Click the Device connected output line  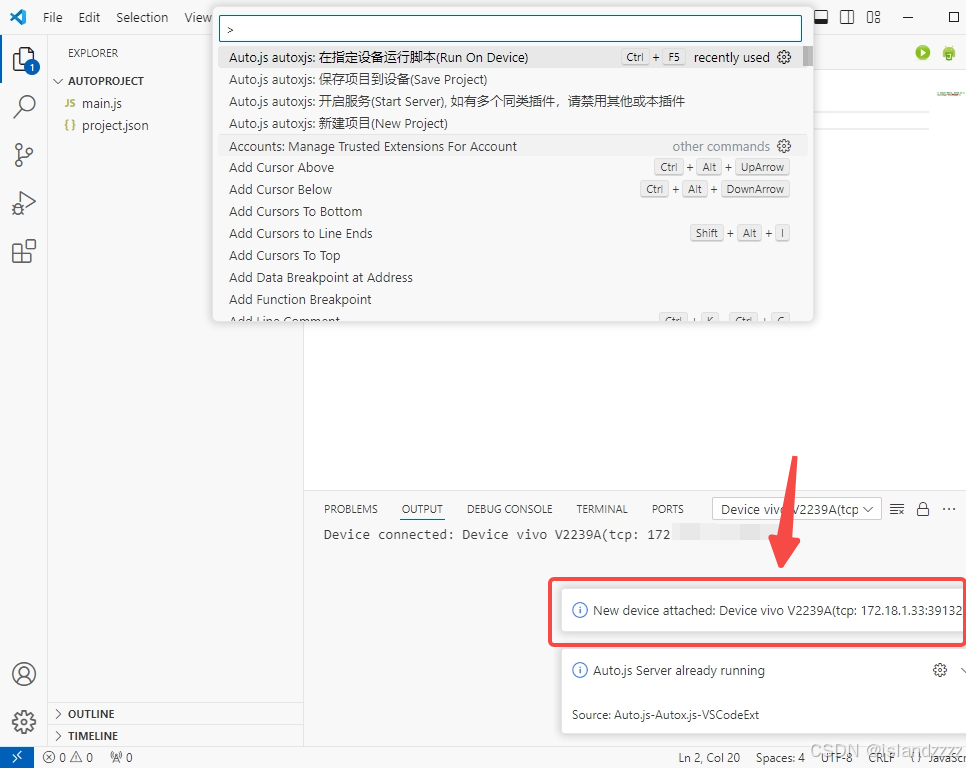(497, 535)
